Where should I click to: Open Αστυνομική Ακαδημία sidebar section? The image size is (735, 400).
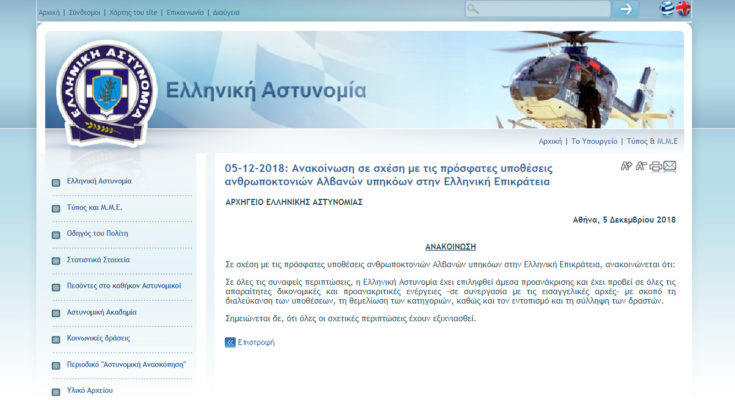(x=101, y=311)
